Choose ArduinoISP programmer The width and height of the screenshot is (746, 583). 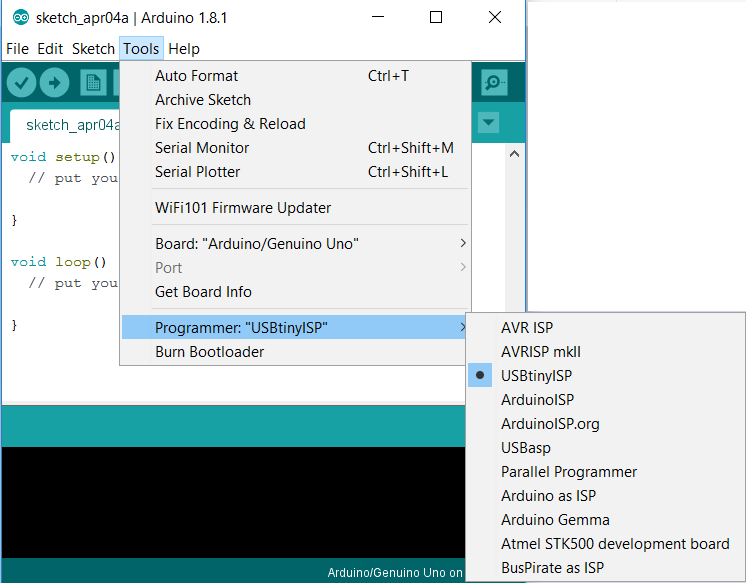tap(605, 400)
